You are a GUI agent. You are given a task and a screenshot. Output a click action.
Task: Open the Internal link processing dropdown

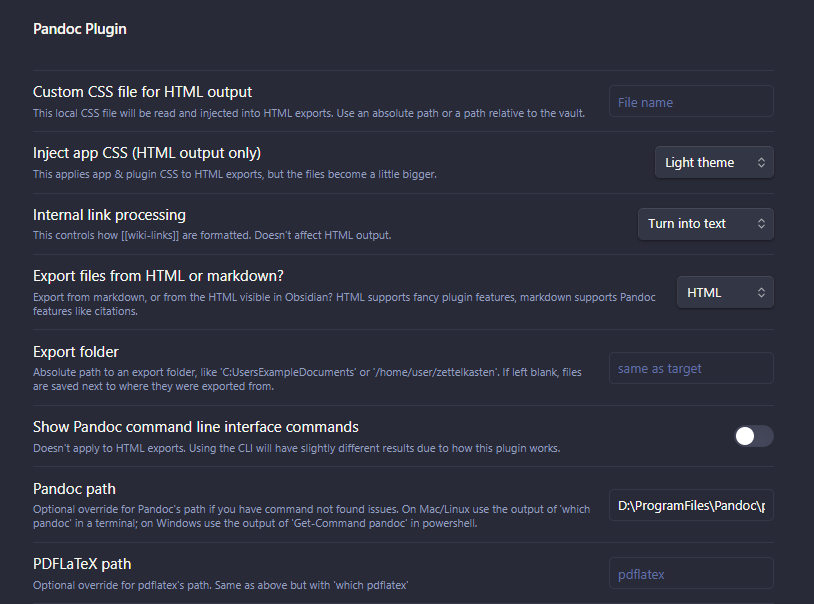click(706, 224)
